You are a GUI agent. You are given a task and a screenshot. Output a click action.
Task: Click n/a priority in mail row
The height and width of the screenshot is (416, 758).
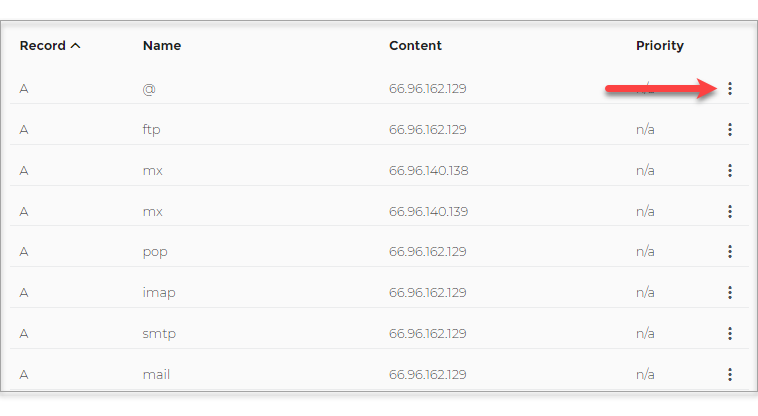coord(645,374)
